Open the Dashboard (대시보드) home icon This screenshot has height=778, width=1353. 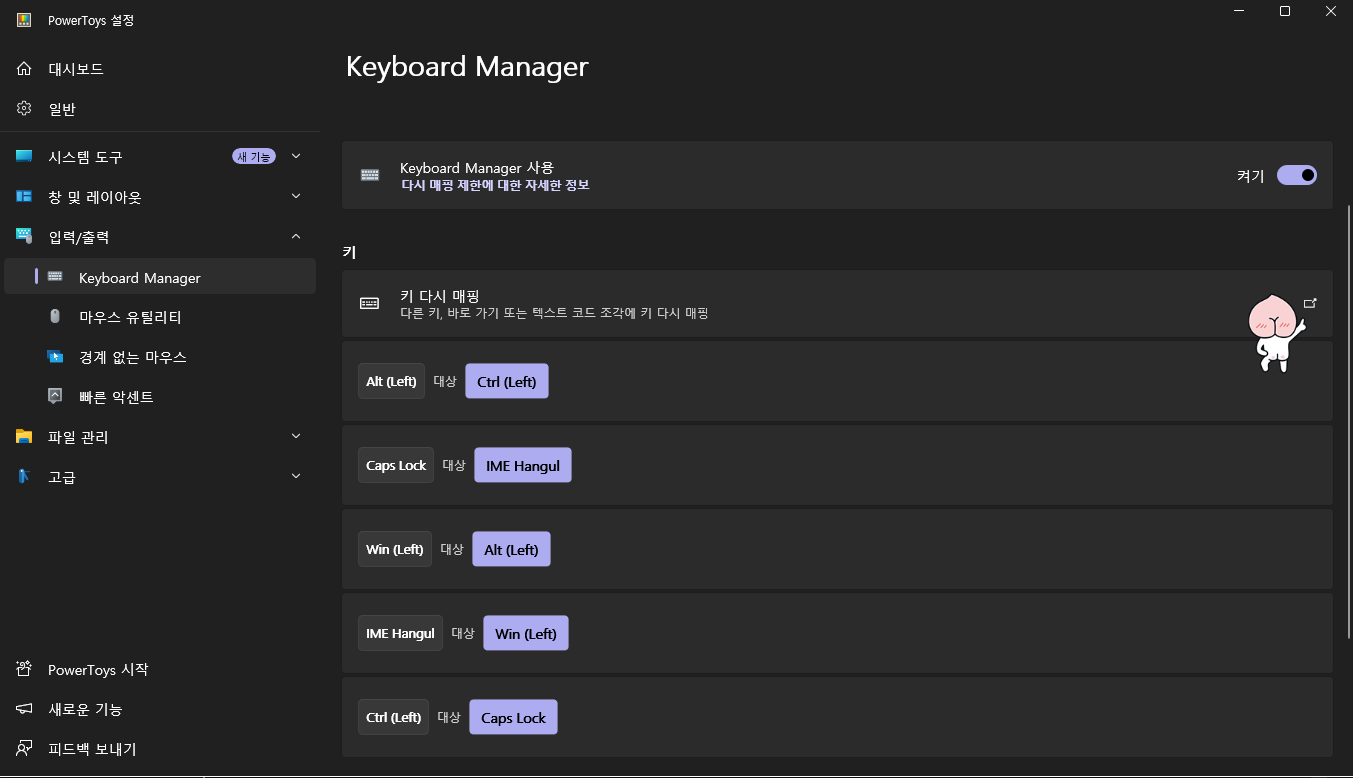click(x=24, y=69)
